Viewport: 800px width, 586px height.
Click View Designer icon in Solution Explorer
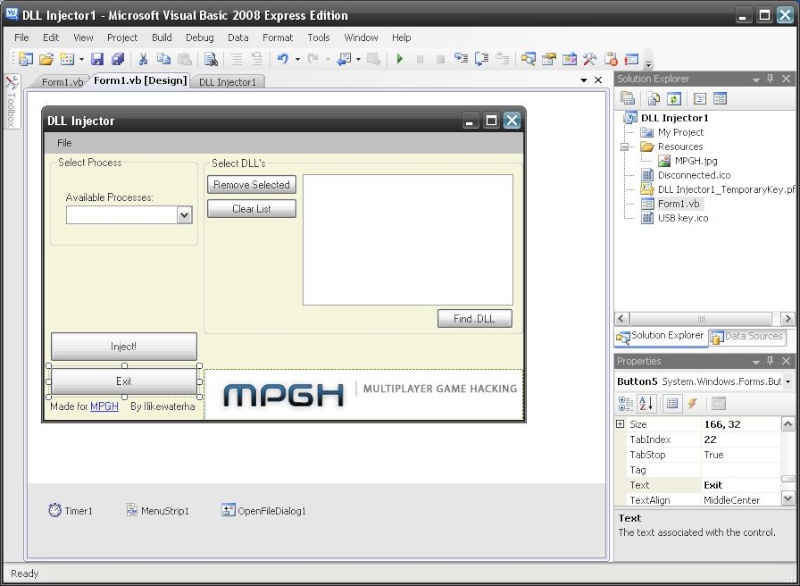click(720, 98)
